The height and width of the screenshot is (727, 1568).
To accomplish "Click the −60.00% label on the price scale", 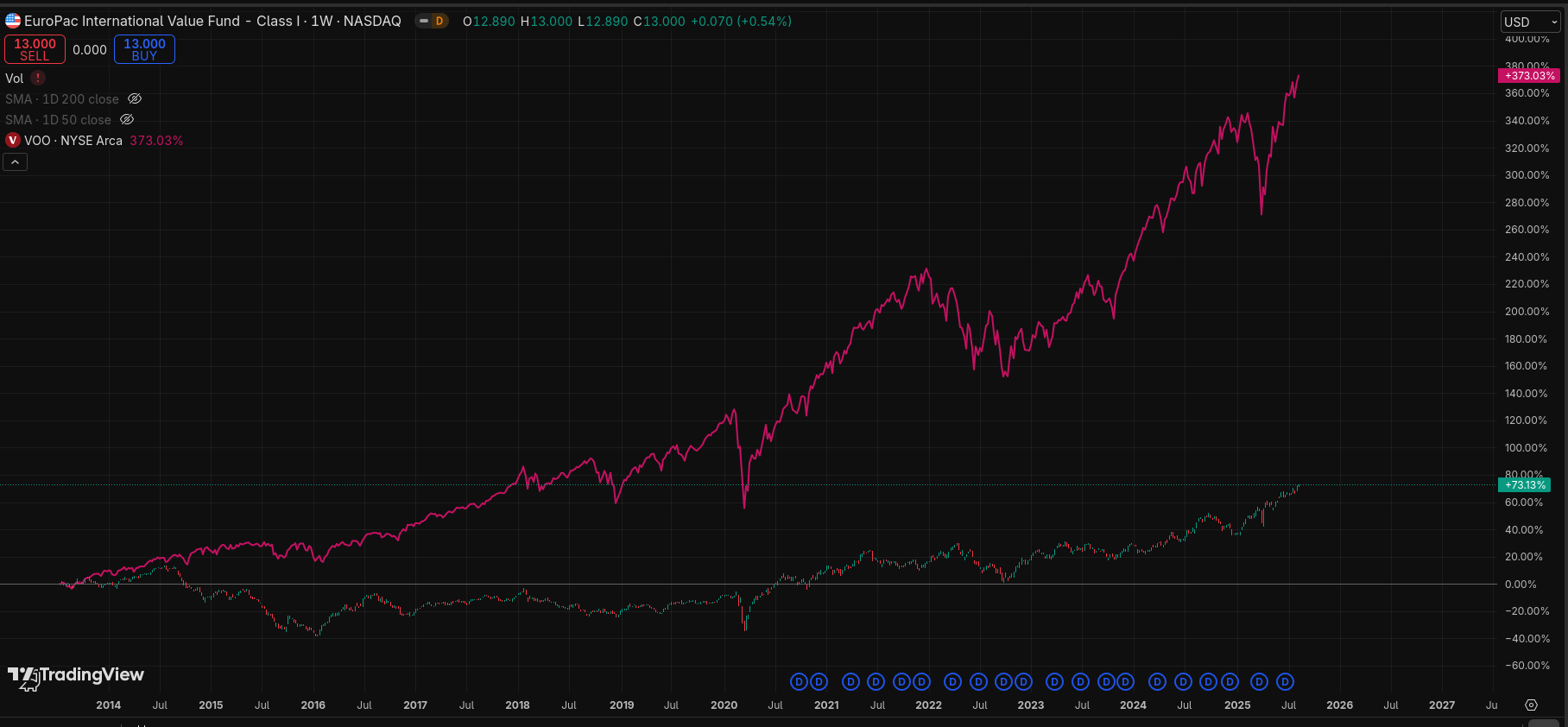I will [1527, 665].
